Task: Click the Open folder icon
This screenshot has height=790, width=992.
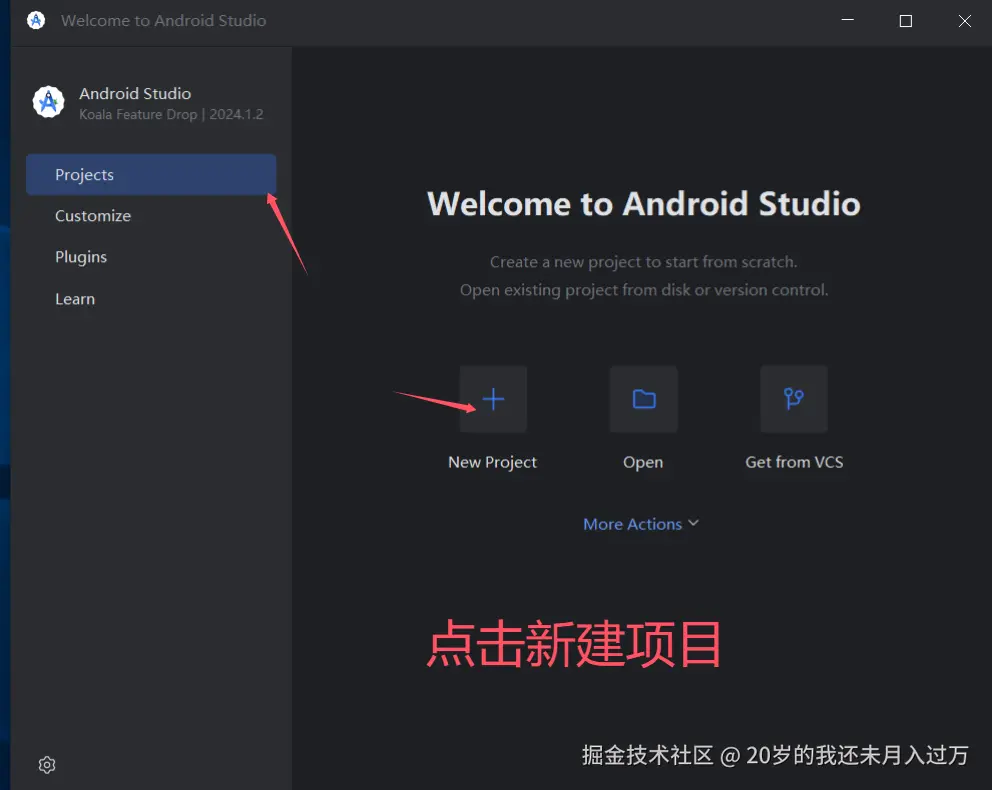Action: coord(643,399)
